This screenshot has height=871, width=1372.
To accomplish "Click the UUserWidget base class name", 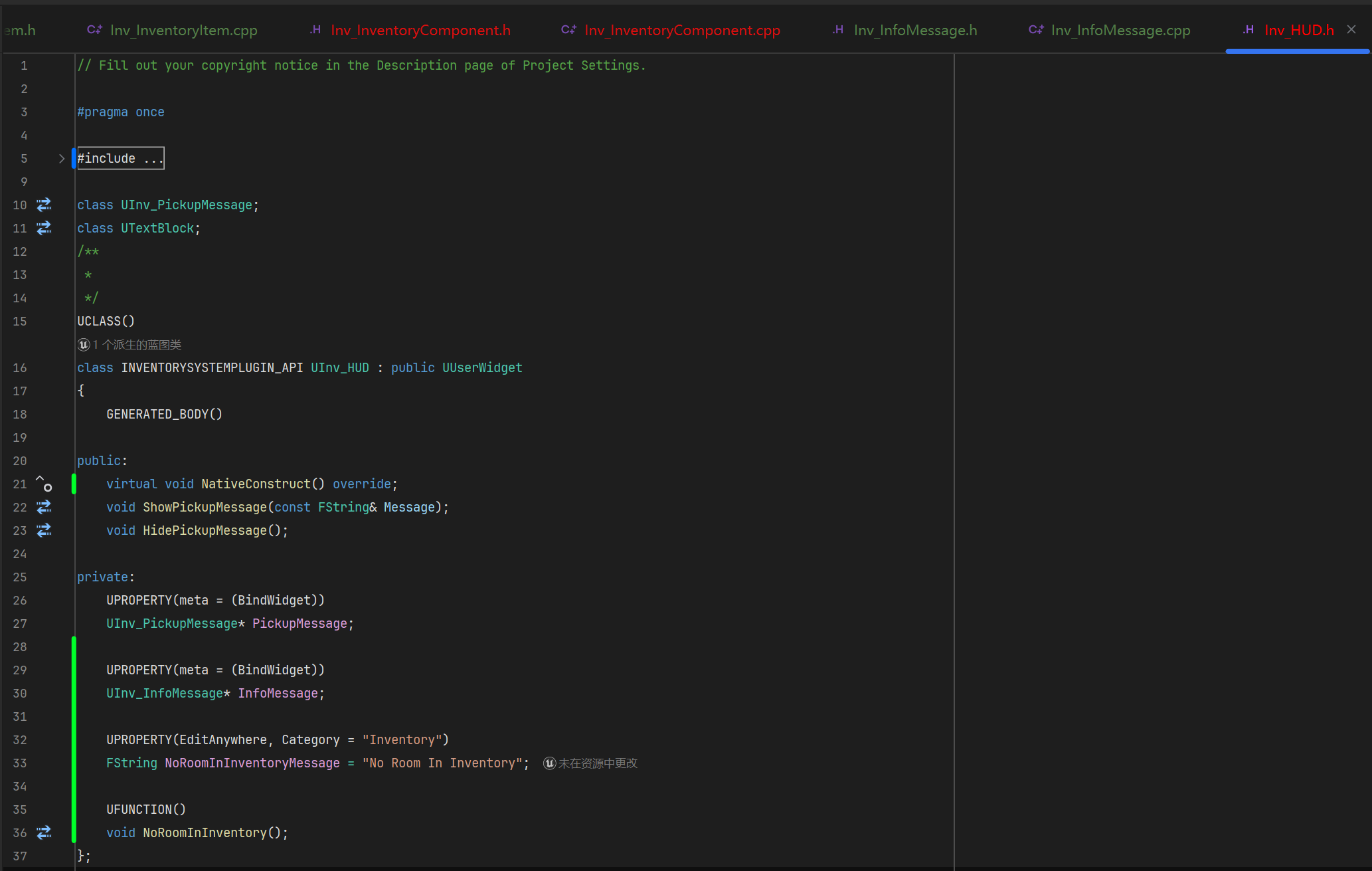I will point(482,367).
